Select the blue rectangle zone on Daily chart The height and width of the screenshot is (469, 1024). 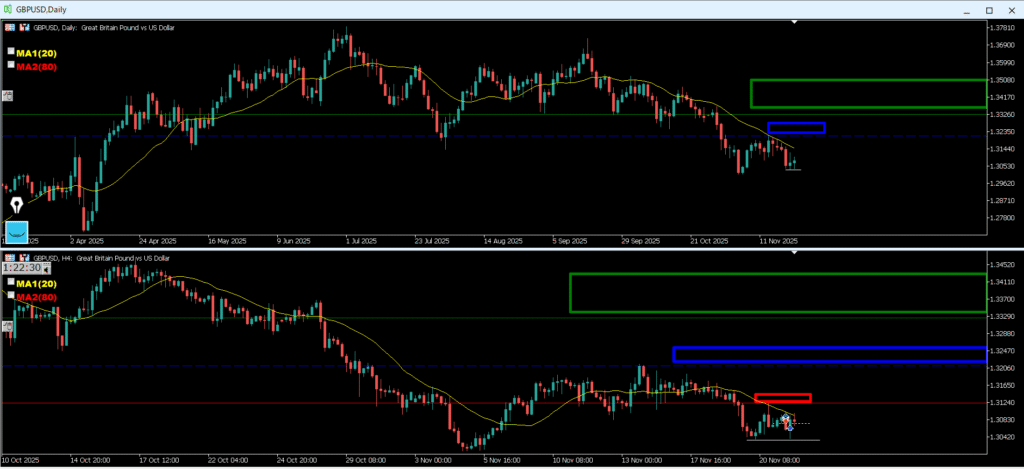796,123
